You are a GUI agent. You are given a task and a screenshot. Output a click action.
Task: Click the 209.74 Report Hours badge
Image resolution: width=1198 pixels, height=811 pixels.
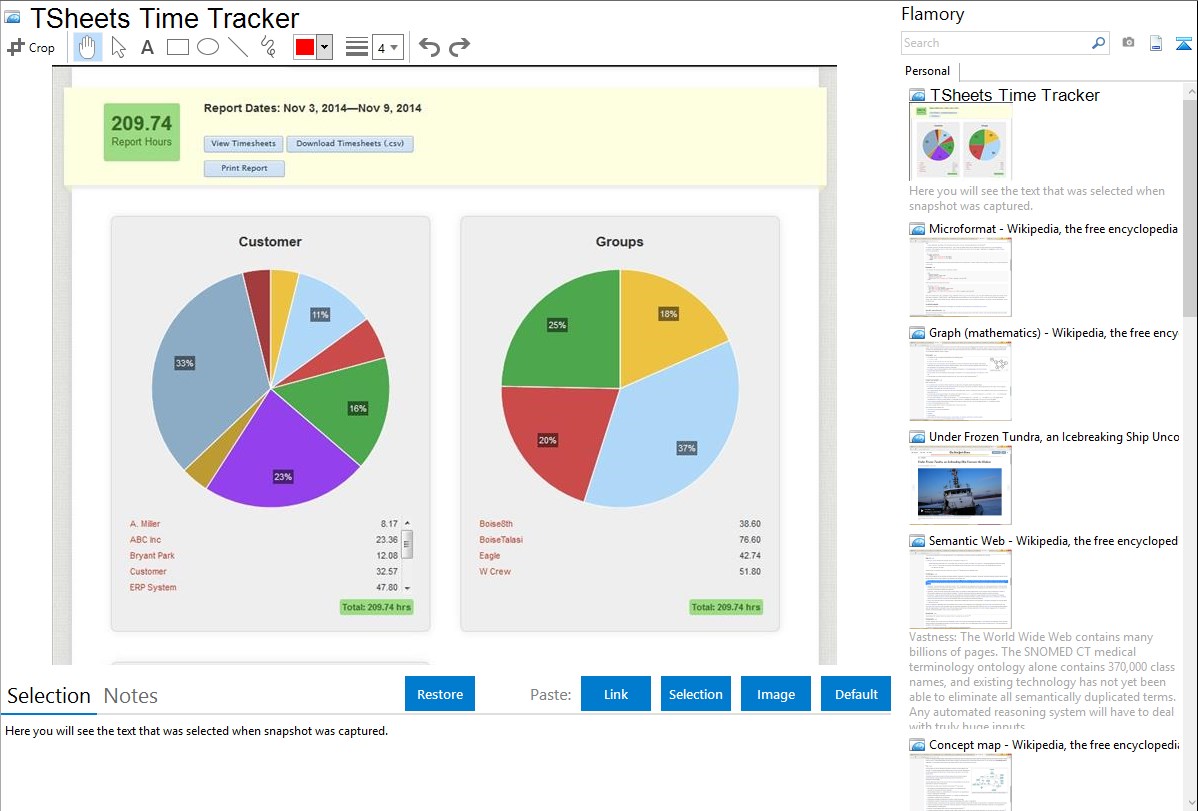[x=141, y=131]
